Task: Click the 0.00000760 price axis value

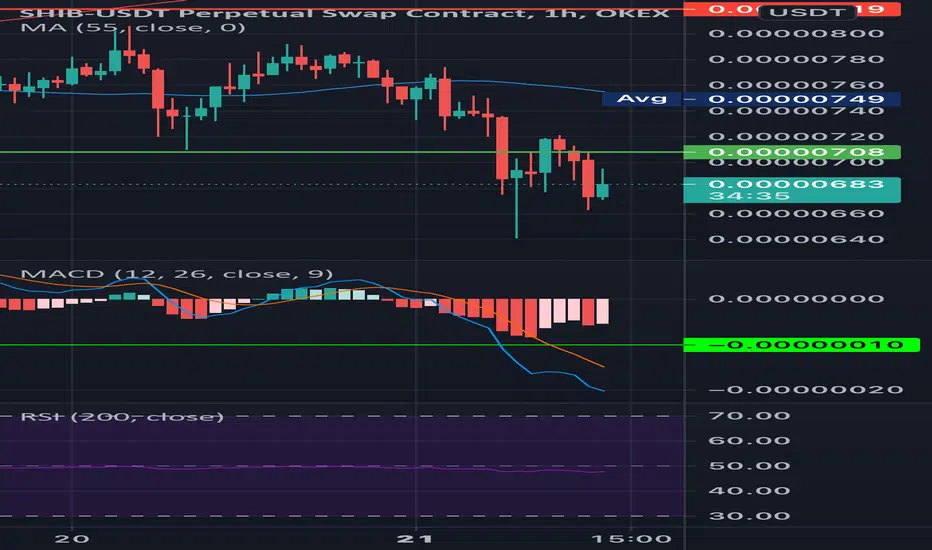Action: (x=796, y=84)
